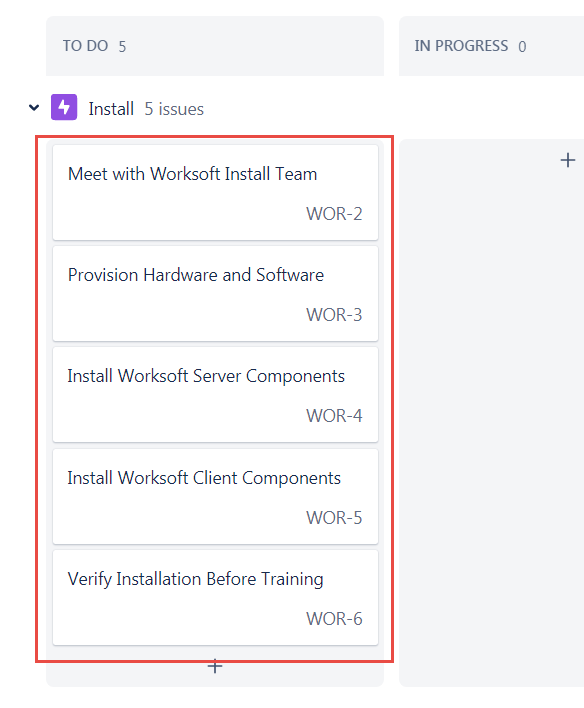Viewport: 584px width, 708px height.
Task: Click the WOR-4 issue key
Action: [x=334, y=416]
